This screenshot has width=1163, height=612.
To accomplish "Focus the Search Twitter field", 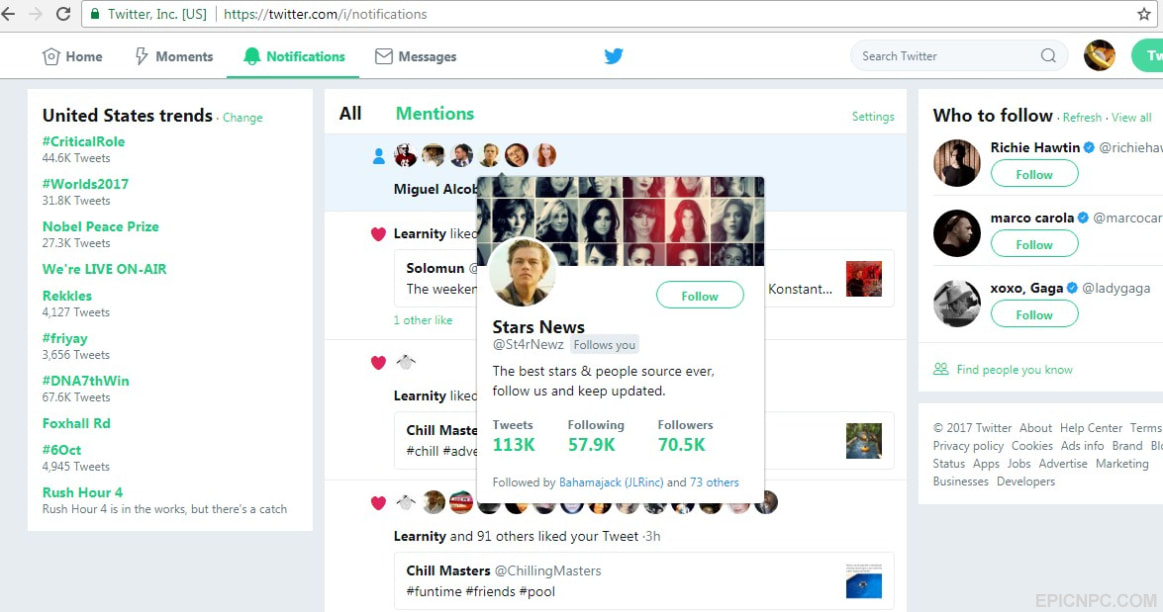I will click(947, 56).
